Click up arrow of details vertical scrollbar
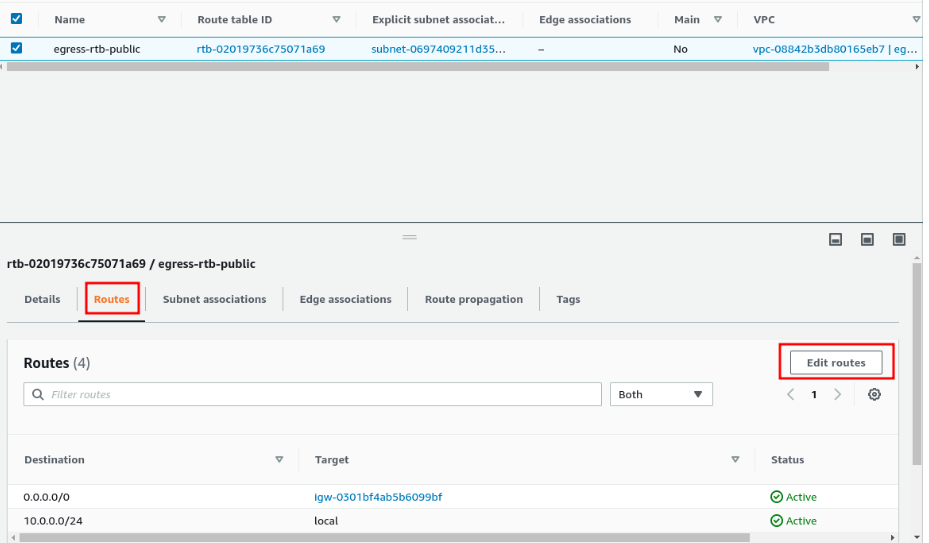929x543 pixels. click(x=917, y=258)
